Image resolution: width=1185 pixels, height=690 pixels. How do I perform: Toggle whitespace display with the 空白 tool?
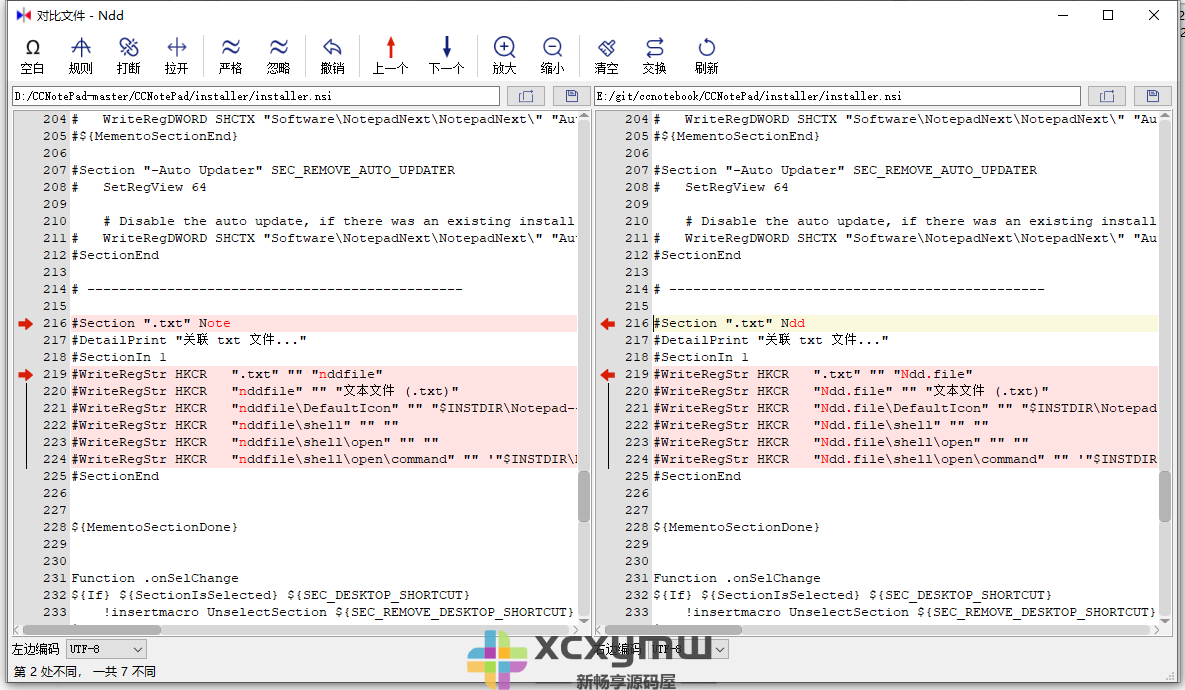point(31,55)
